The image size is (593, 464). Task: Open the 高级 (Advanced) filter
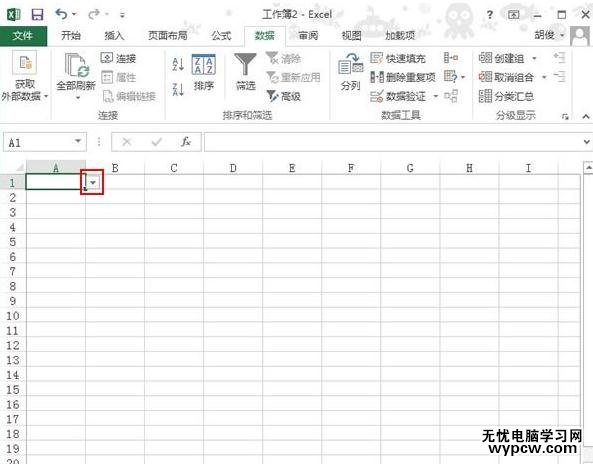click(x=284, y=96)
